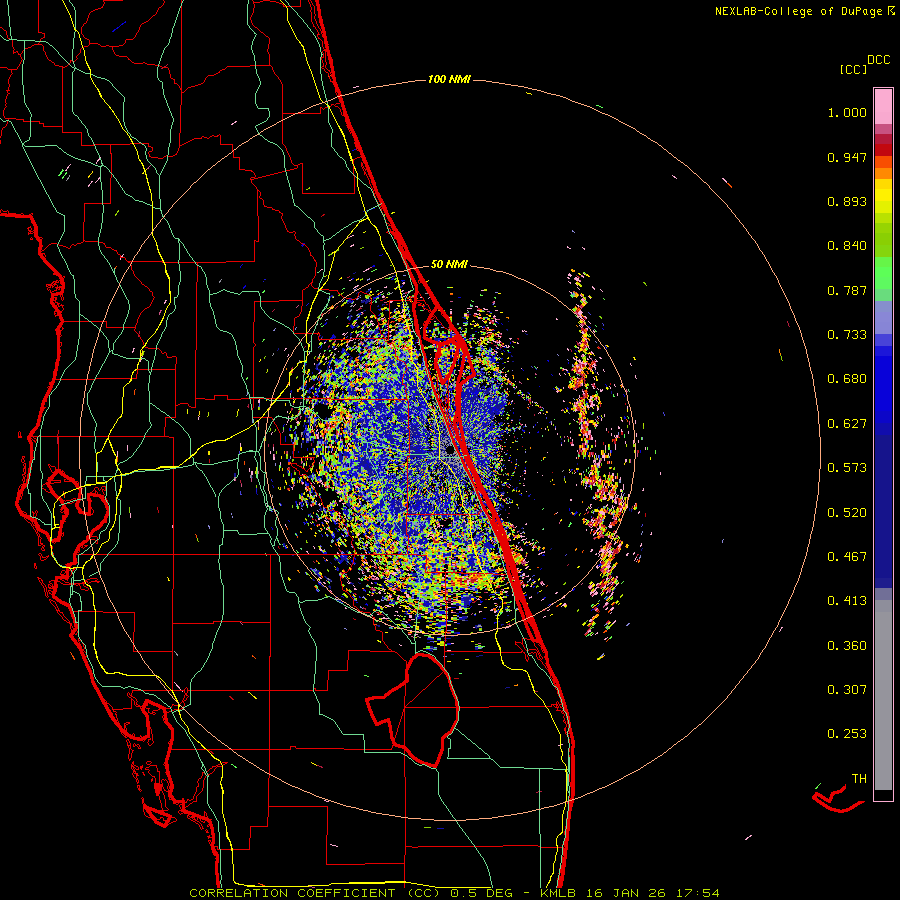
Task: Select the 0.680 legend value
Action: tap(847, 379)
